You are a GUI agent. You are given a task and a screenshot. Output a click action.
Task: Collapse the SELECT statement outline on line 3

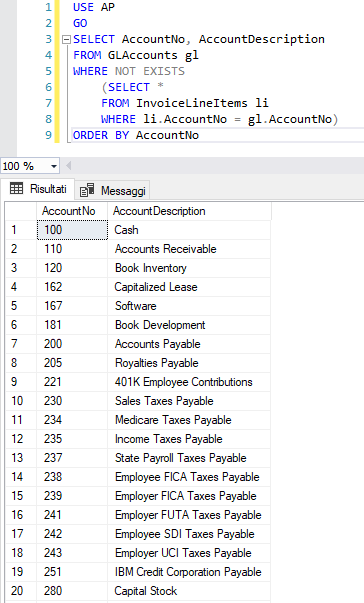(x=66, y=39)
